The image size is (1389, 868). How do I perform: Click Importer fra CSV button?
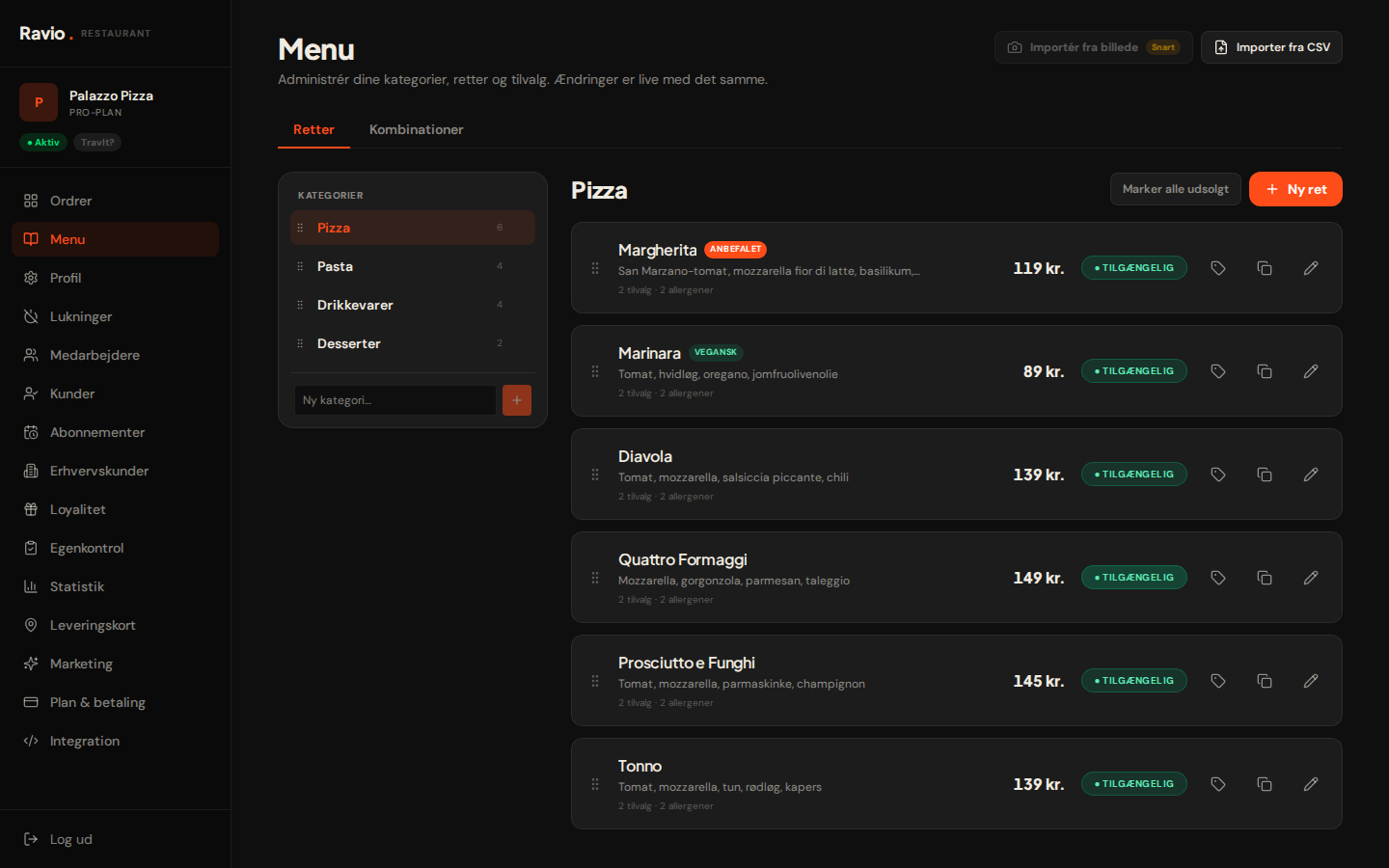(1271, 47)
